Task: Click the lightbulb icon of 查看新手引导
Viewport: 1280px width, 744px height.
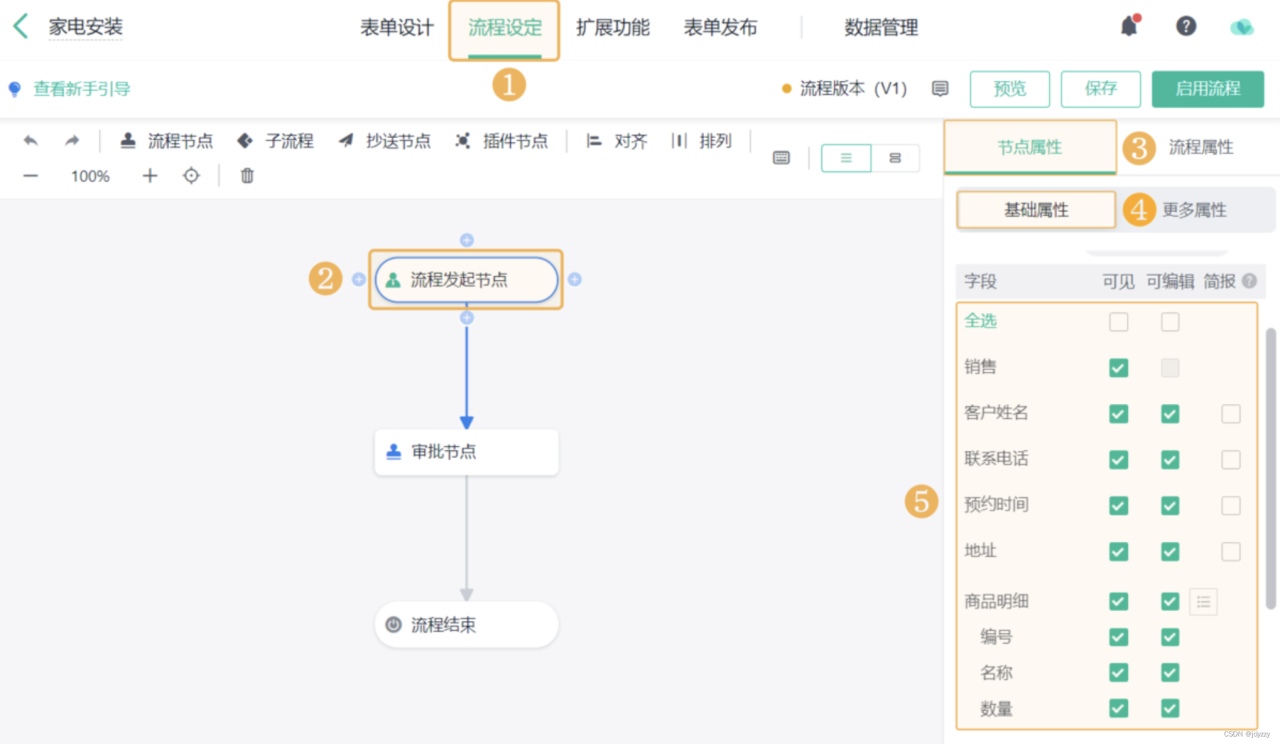Action: click(x=14, y=89)
